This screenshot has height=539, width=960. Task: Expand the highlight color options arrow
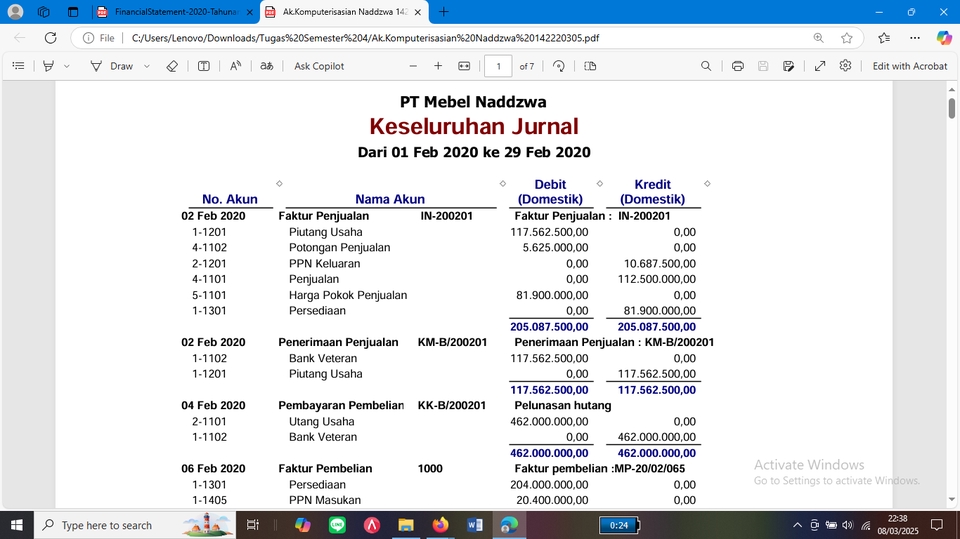point(67,66)
